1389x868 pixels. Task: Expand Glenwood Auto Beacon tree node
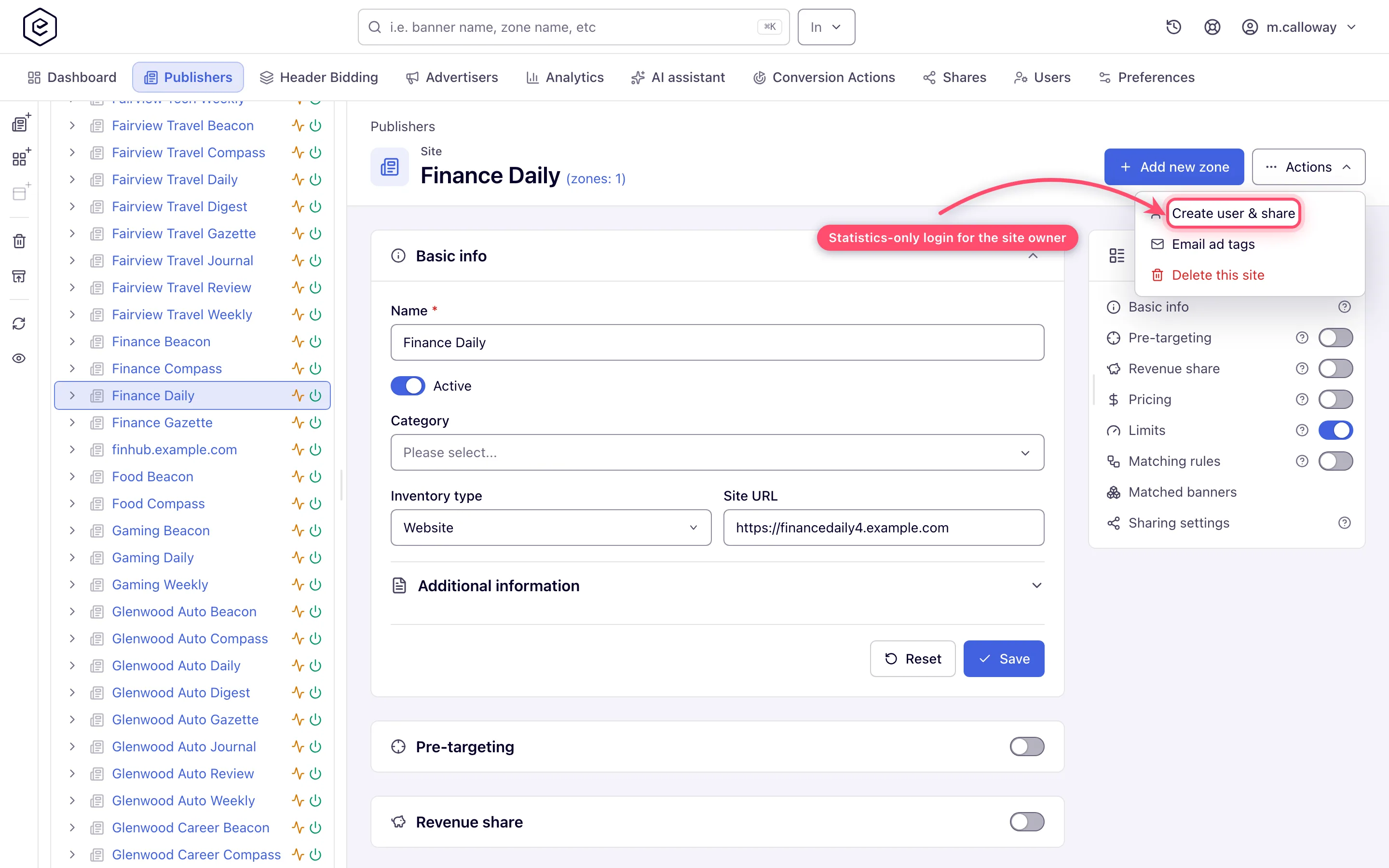[x=72, y=611]
